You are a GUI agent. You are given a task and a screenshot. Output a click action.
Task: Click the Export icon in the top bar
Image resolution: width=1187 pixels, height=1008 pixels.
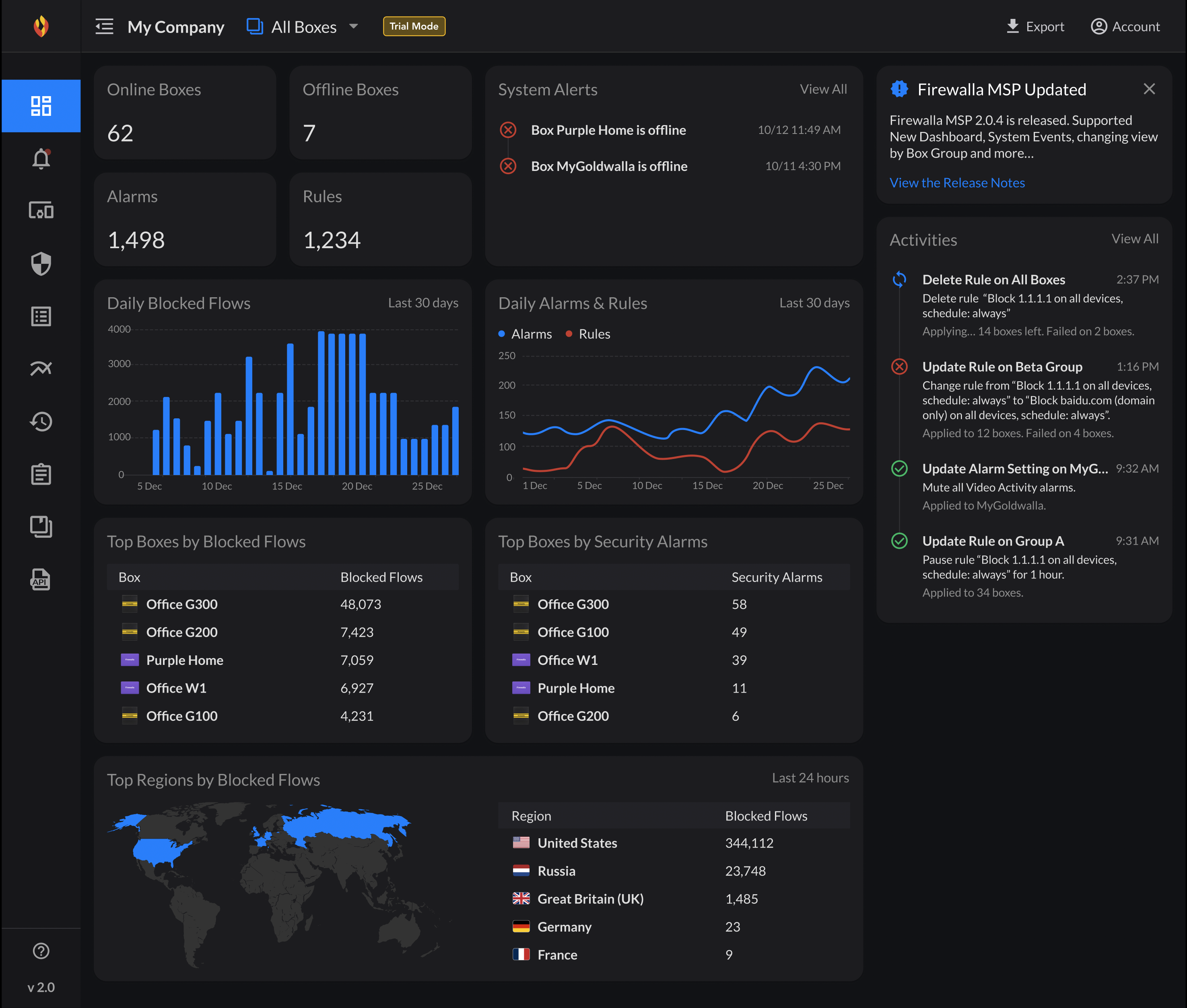tap(1013, 26)
